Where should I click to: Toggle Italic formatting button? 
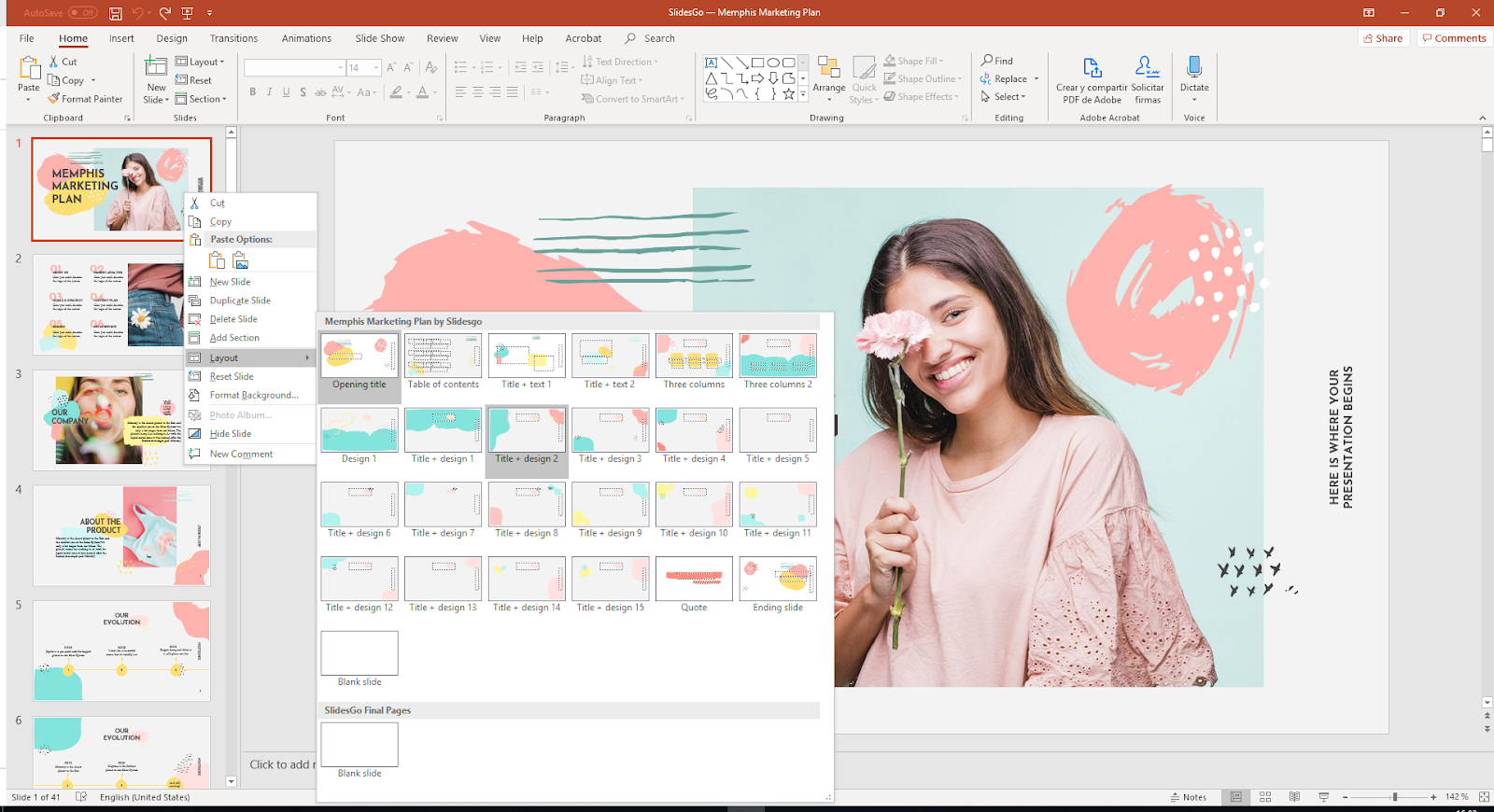tap(269, 92)
